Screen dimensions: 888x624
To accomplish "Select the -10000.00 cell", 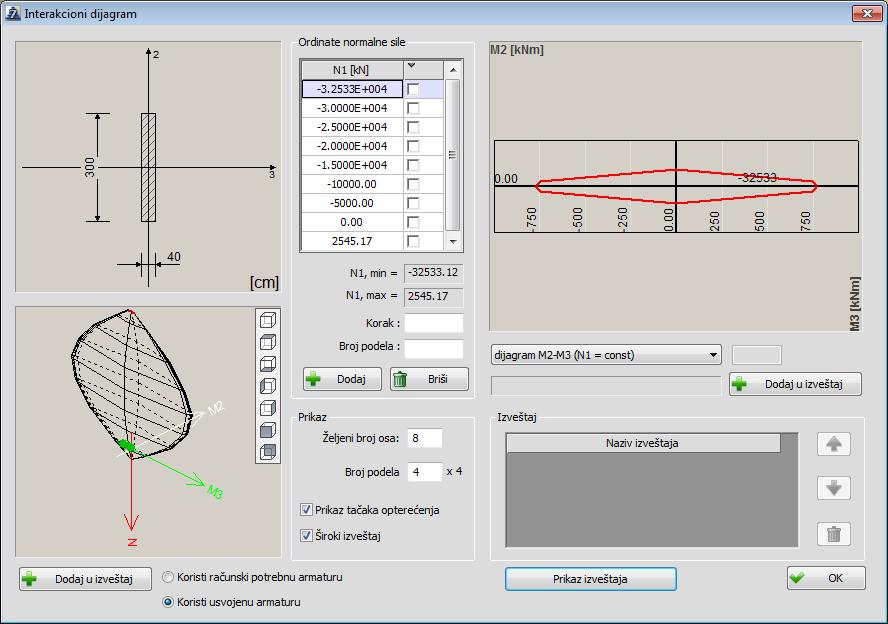I will pos(352,184).
